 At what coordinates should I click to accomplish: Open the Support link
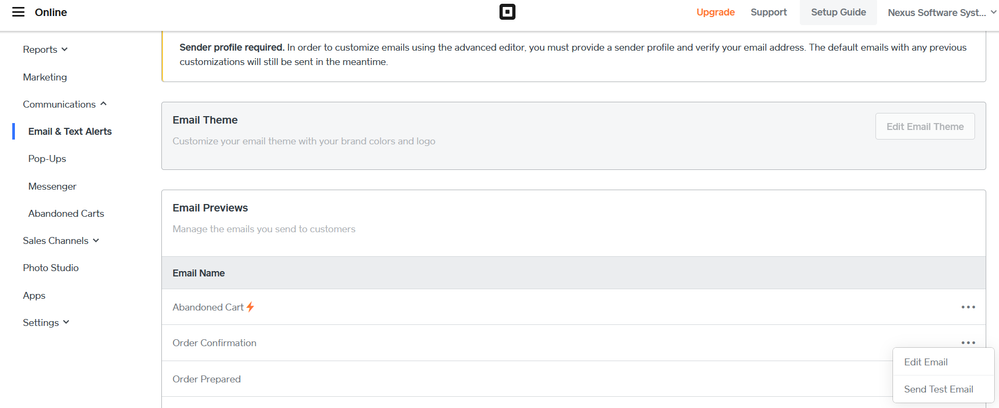coord(768,12)
